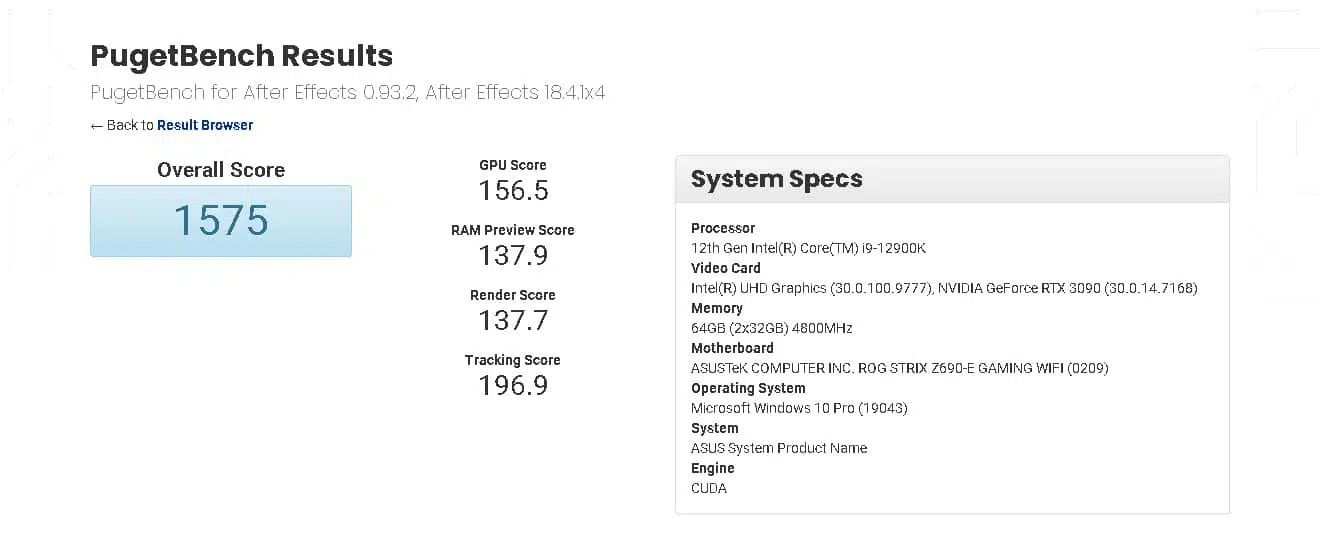Viewport: 1320px width, 556px height.
Task: Select the overall score box 1575
Action: point(221,220)
